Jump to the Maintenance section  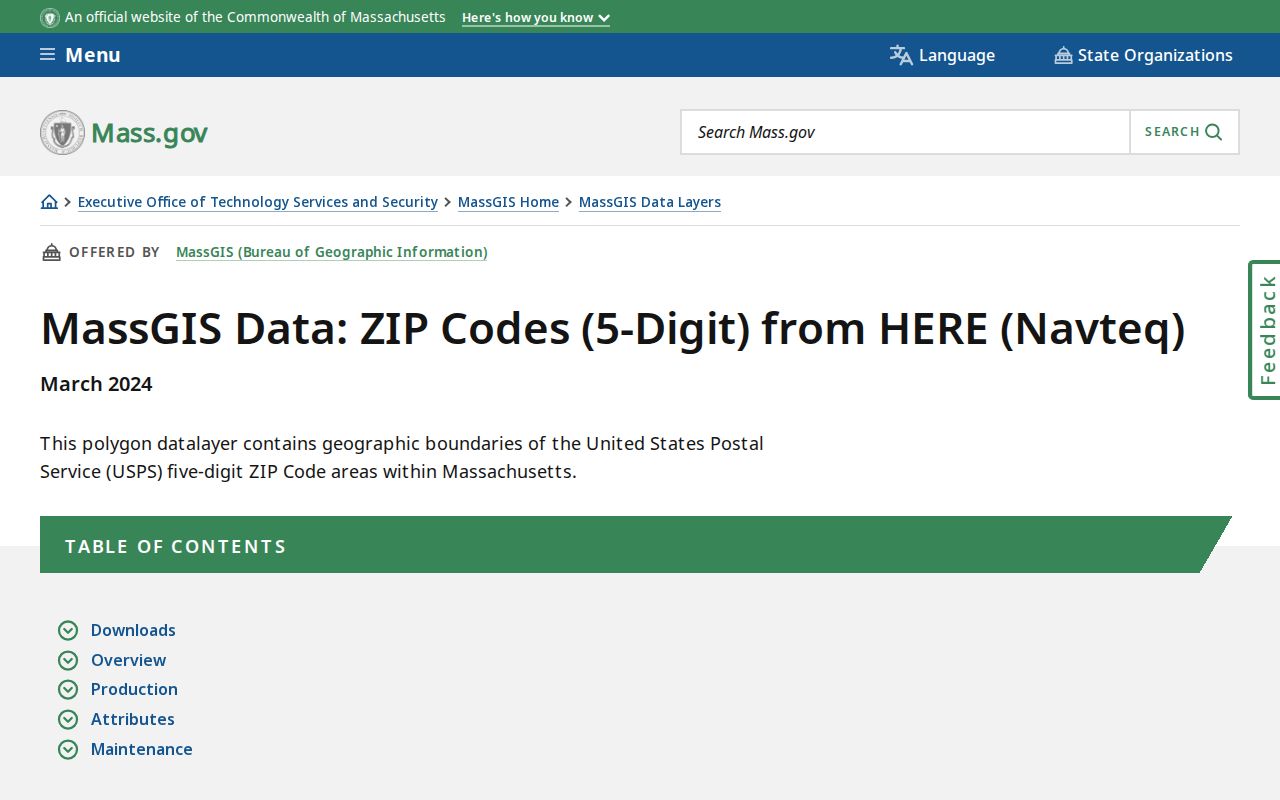(141, 749)
